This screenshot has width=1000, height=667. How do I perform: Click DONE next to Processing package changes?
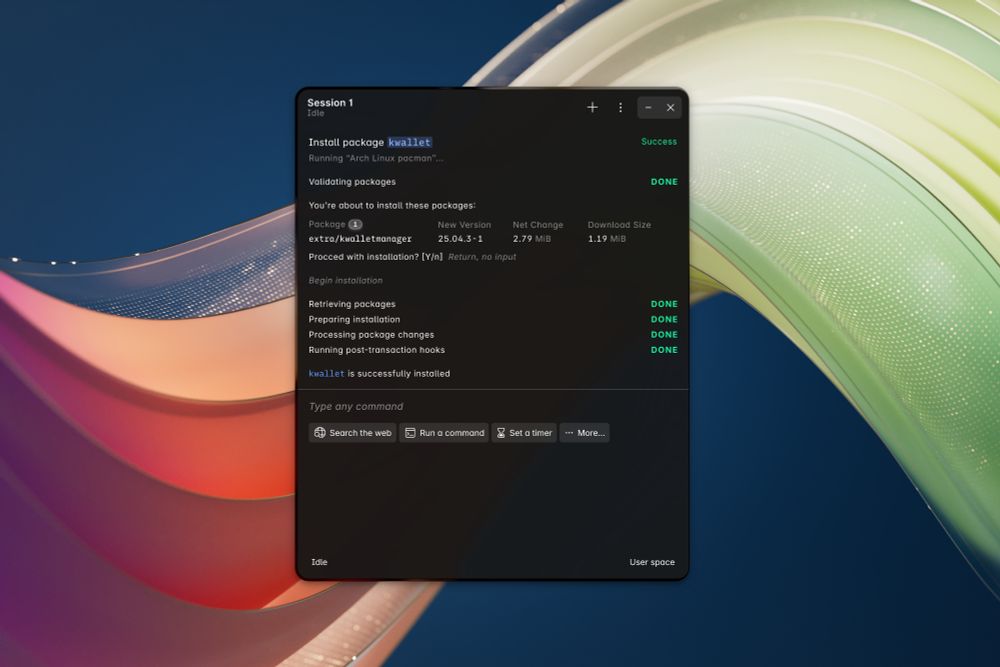click(664, 335)
